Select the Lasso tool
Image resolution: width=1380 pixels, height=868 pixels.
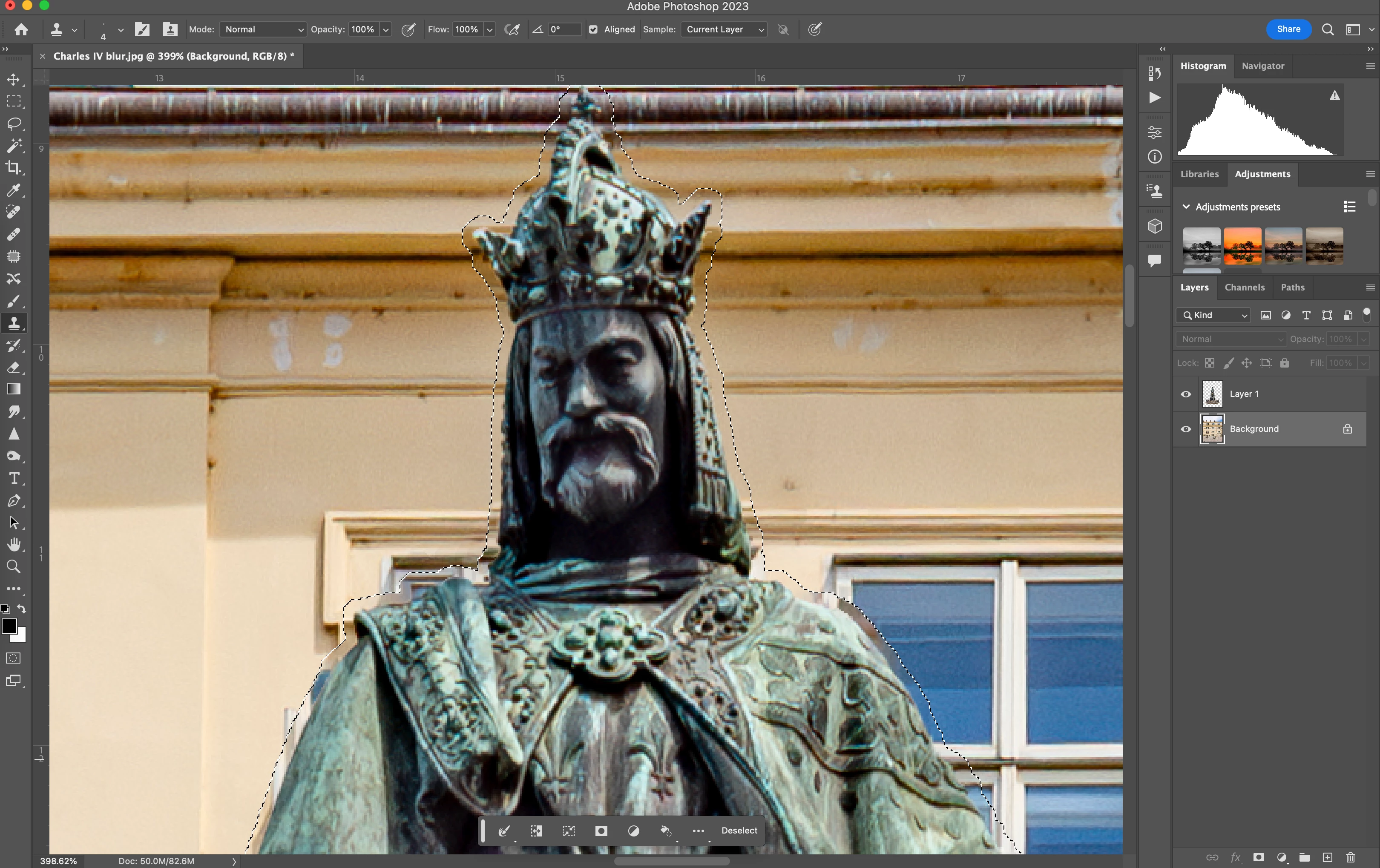14,124
